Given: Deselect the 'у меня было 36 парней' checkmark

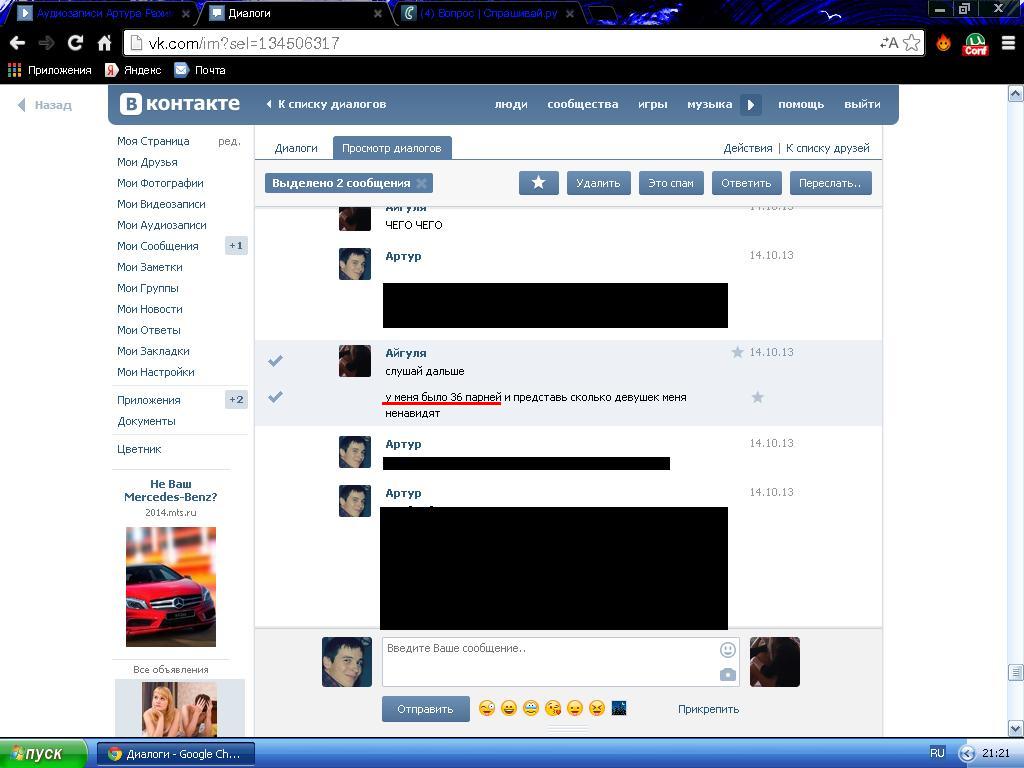Looking at the screenshot, I should [x=276, y=396].
